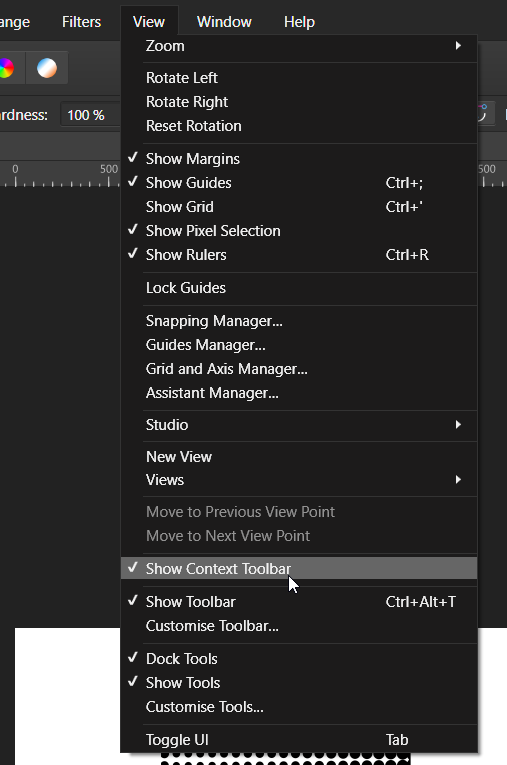Choose Rotate Left
Image resolution: width=507 pixels, height=765 pixels.
click(x=299, y=78)
